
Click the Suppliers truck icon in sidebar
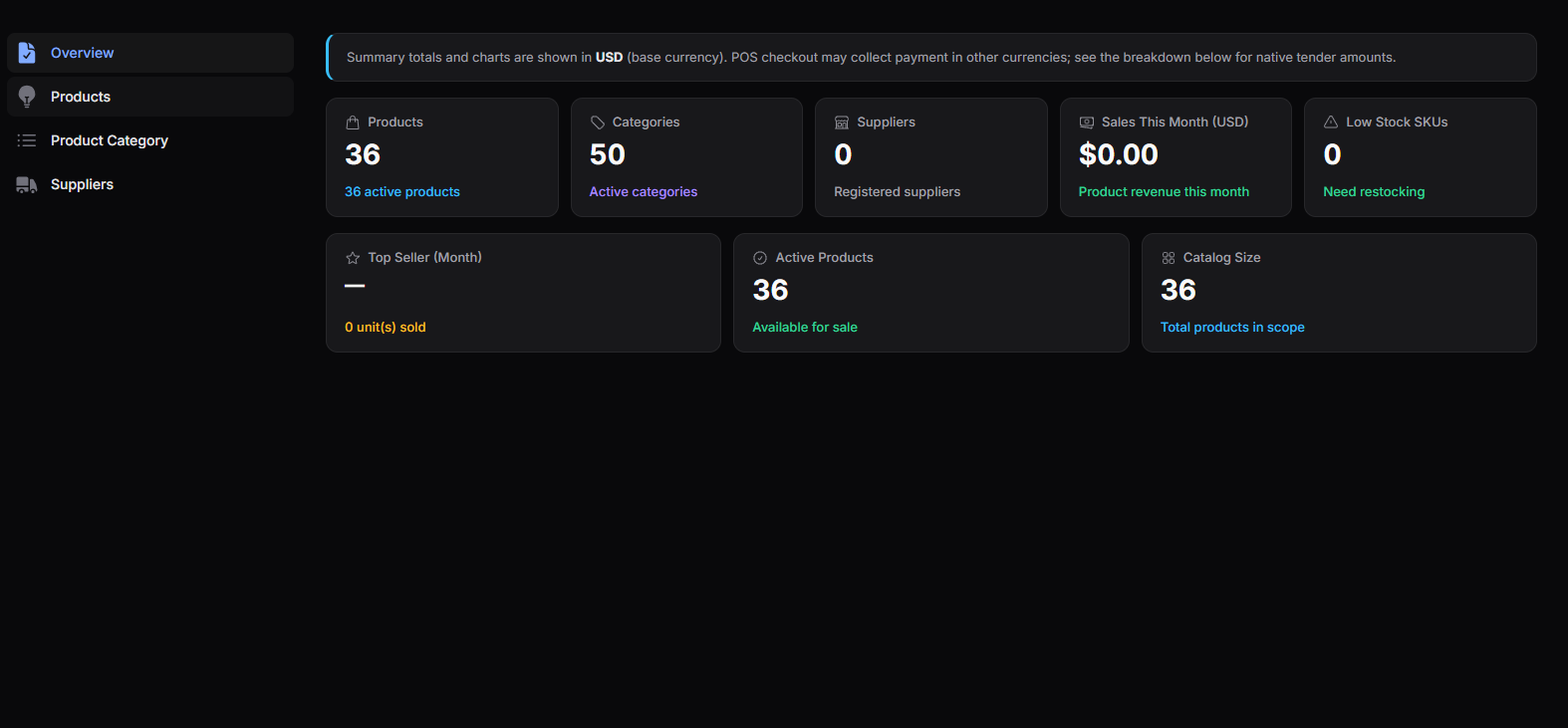[x=27, y=184]
